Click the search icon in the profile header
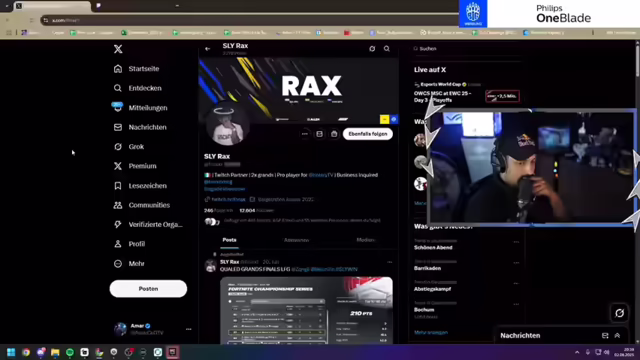Viewport: 640px width, 360px height. click(x=387, y=49)
